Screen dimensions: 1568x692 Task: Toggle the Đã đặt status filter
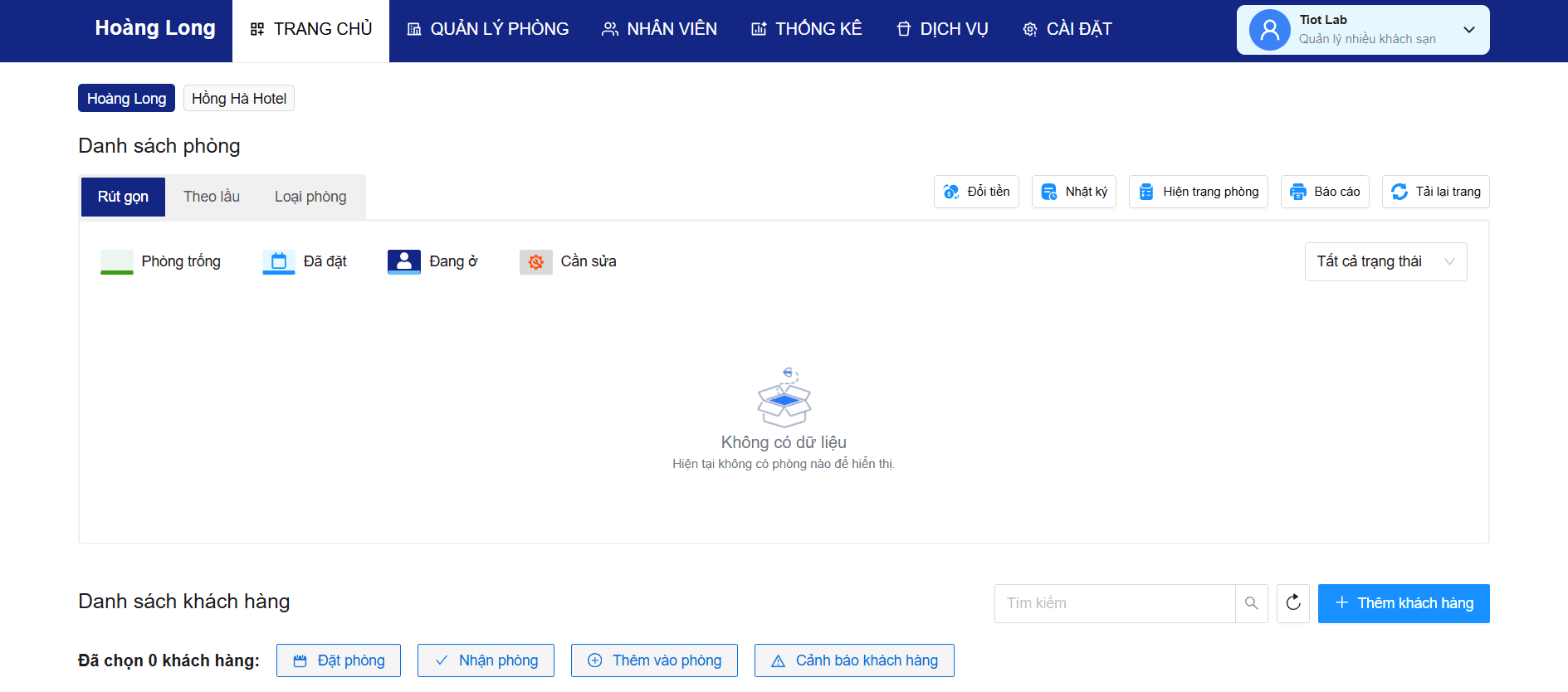click(305, 261)
